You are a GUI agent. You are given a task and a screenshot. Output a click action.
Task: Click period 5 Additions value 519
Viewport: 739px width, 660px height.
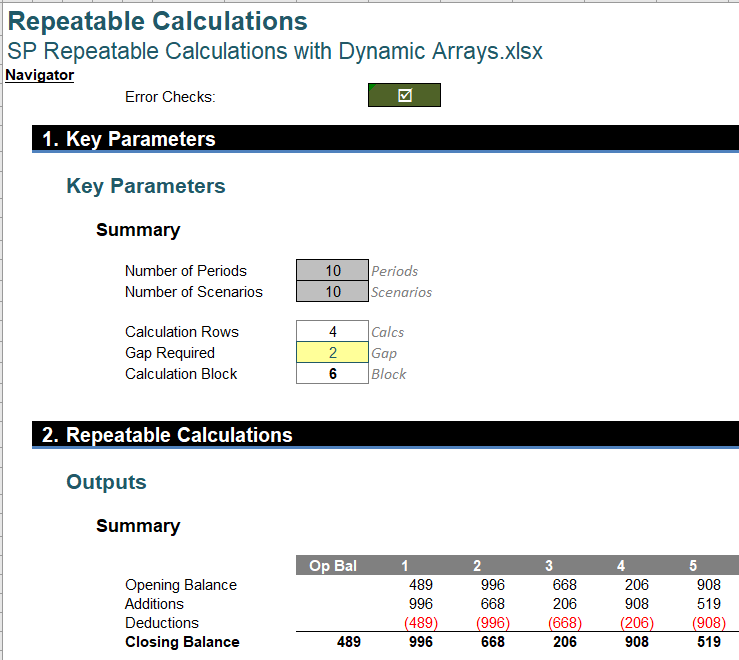coord(708,604)
